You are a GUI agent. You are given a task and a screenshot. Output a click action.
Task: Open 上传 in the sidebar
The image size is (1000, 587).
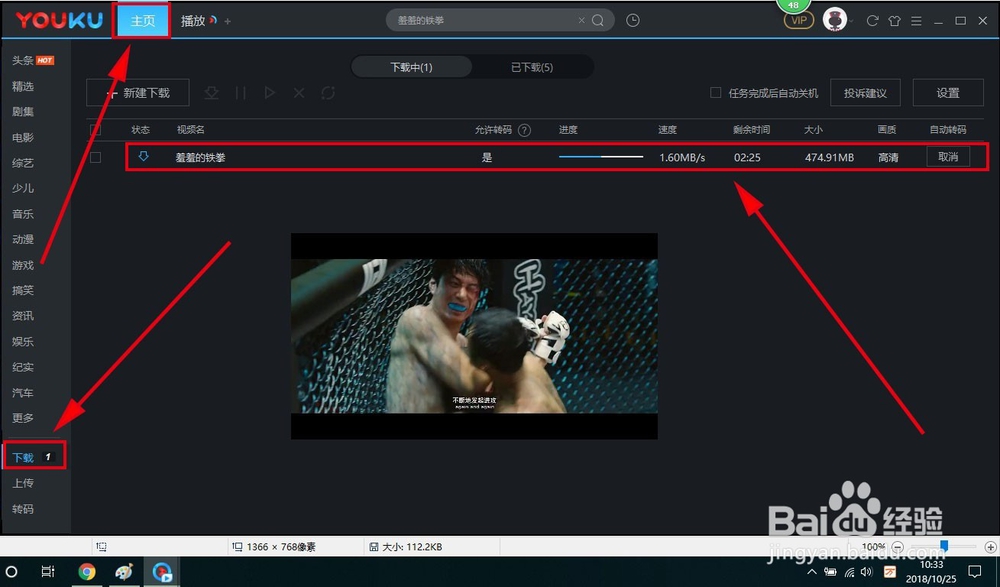[x=23, y=483]
